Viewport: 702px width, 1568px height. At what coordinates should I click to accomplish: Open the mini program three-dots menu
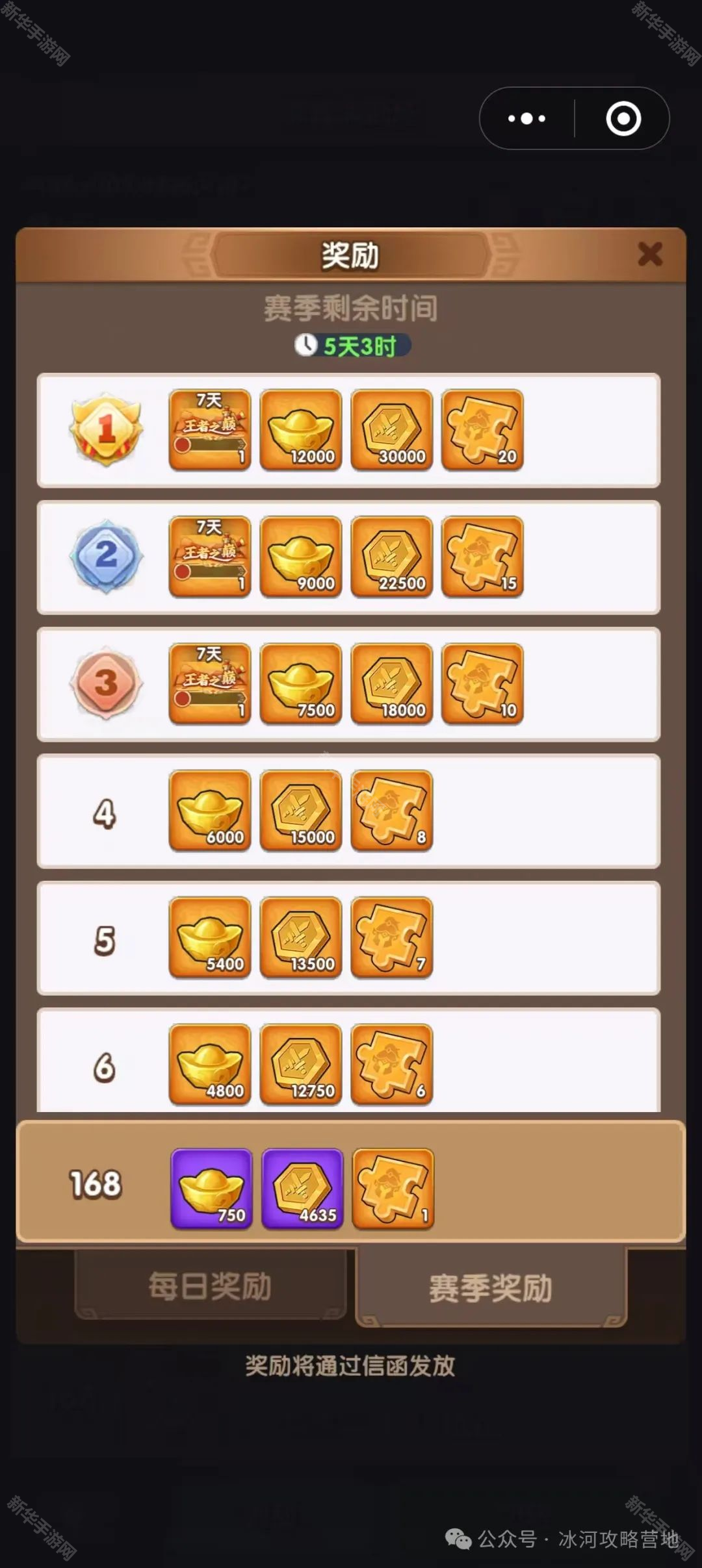click(x=526, y=118)
